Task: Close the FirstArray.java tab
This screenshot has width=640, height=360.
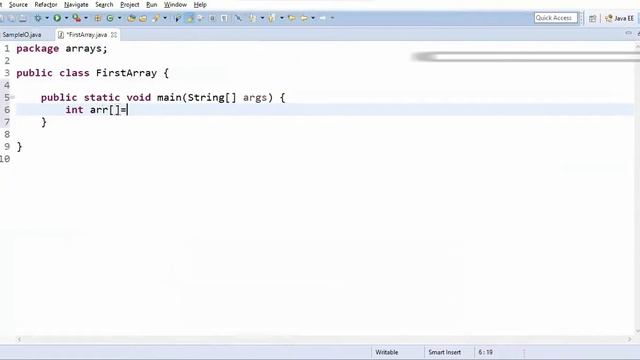Action: pos(114,35)
